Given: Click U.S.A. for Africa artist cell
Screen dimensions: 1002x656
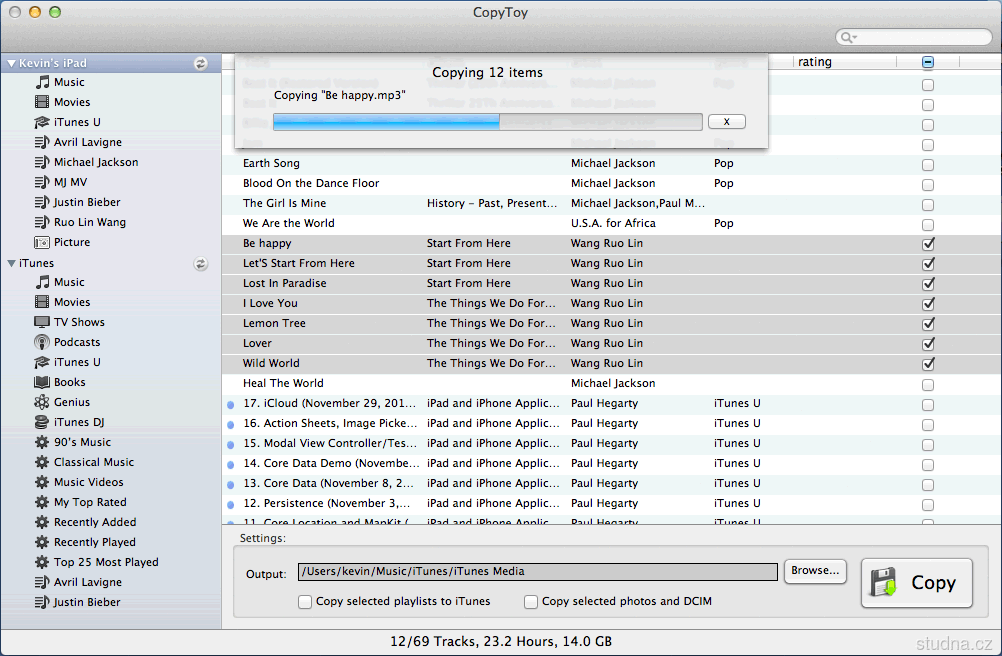Looking at the screenshot, I should coord(613,223).
